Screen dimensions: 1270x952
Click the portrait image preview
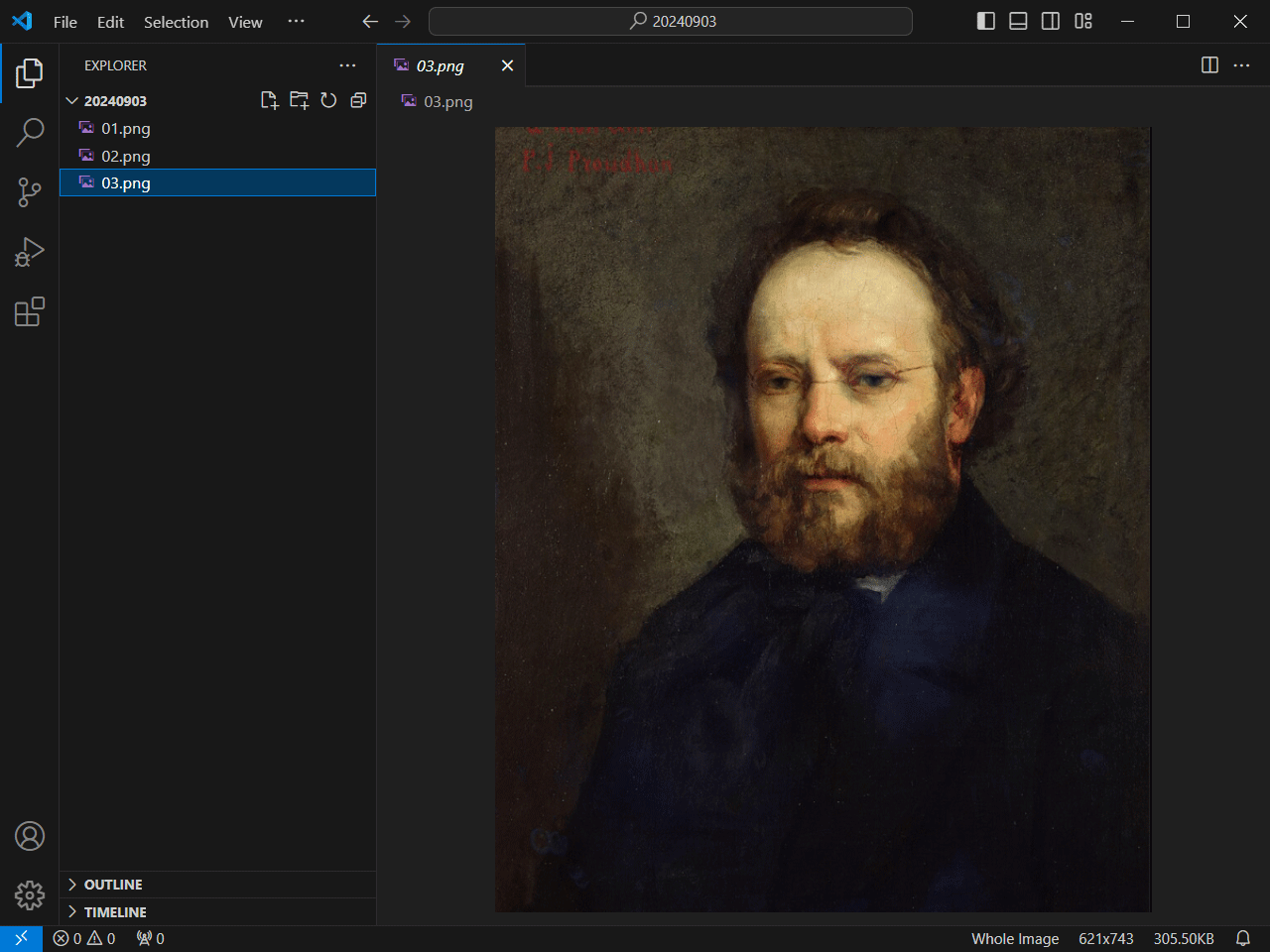click(x=824, y=520)
